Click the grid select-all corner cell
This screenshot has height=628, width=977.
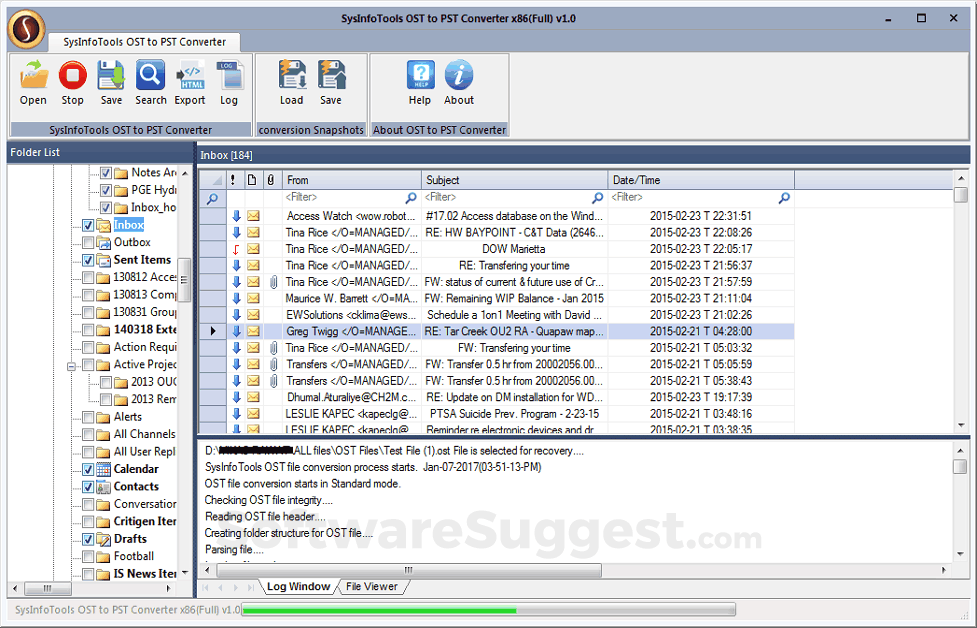click(x=212, y=180)
